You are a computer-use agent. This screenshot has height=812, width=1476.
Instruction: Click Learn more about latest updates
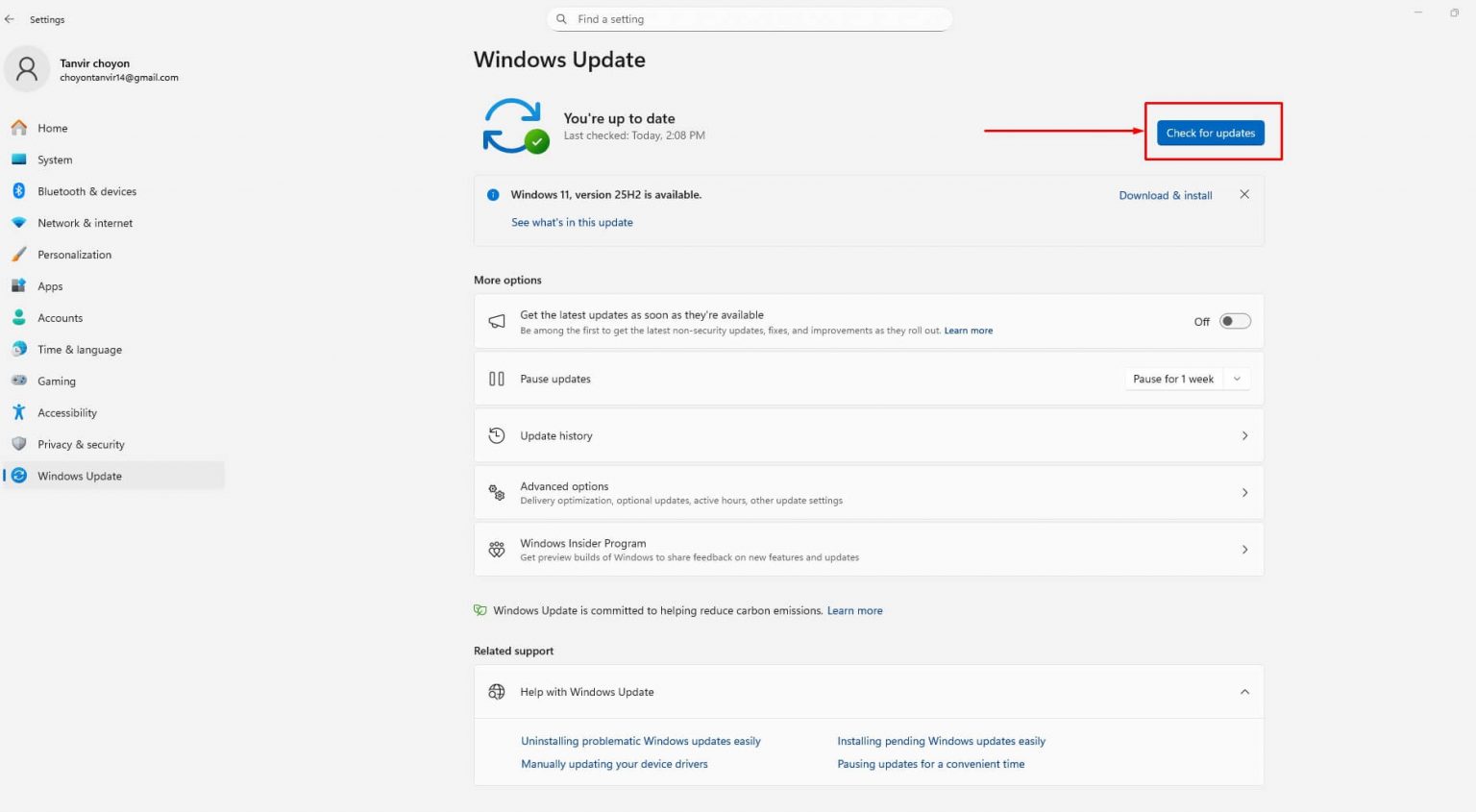pos(969,331)
